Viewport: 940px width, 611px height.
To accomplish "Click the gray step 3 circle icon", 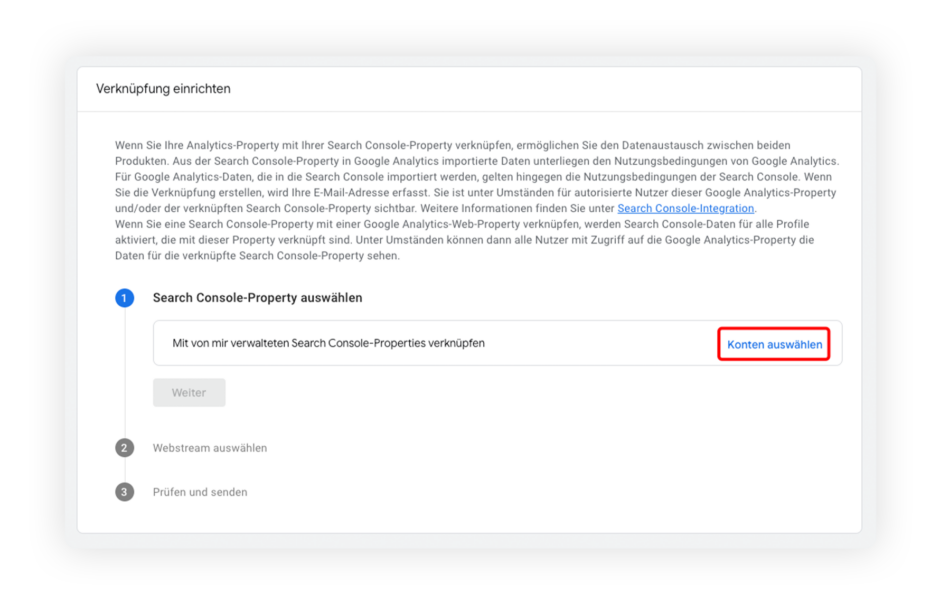I will [x=125, y=492].
